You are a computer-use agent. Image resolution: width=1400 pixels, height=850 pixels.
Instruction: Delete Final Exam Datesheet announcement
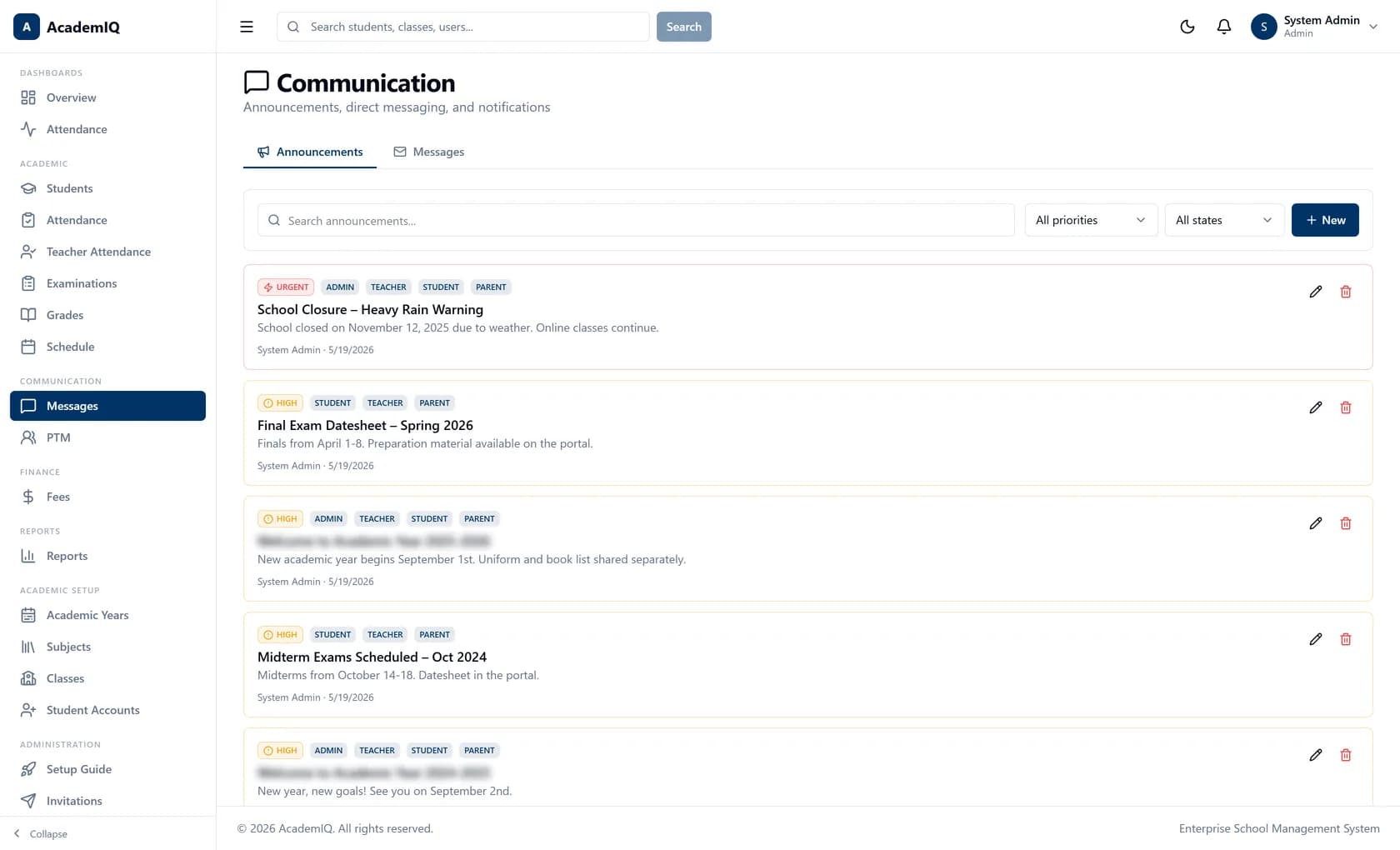pyautogui.click(x=1346, y=407)
